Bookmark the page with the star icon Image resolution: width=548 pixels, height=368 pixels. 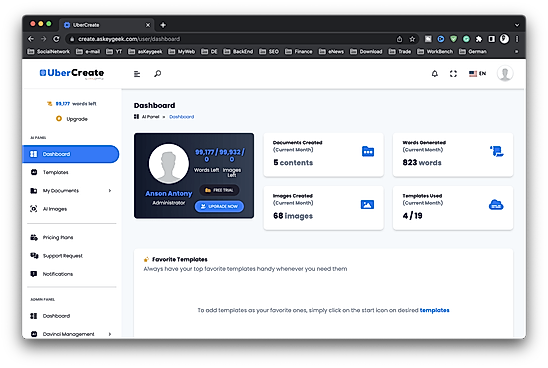(412, 39)
